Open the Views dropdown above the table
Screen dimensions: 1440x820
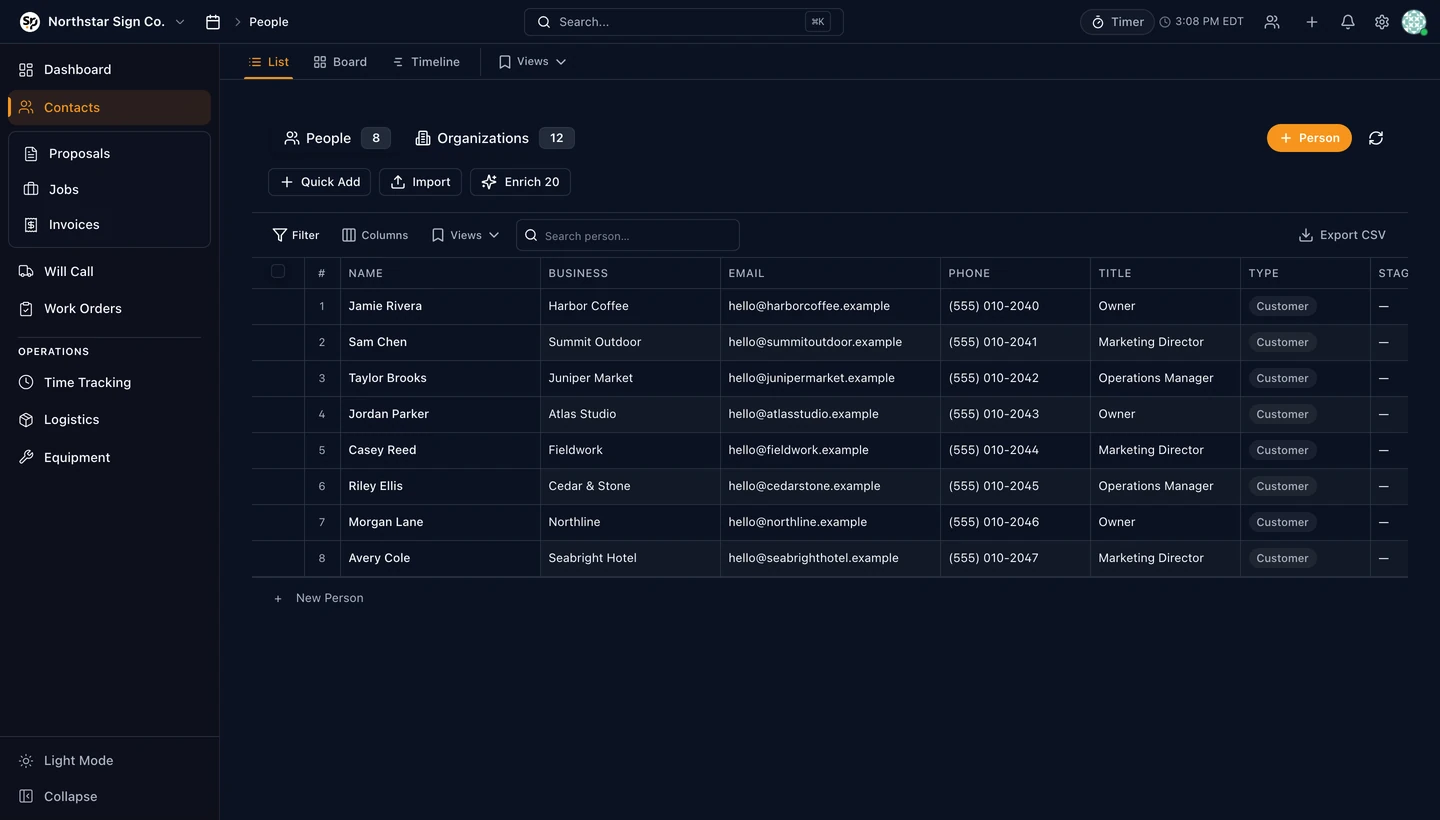point(465,235)
